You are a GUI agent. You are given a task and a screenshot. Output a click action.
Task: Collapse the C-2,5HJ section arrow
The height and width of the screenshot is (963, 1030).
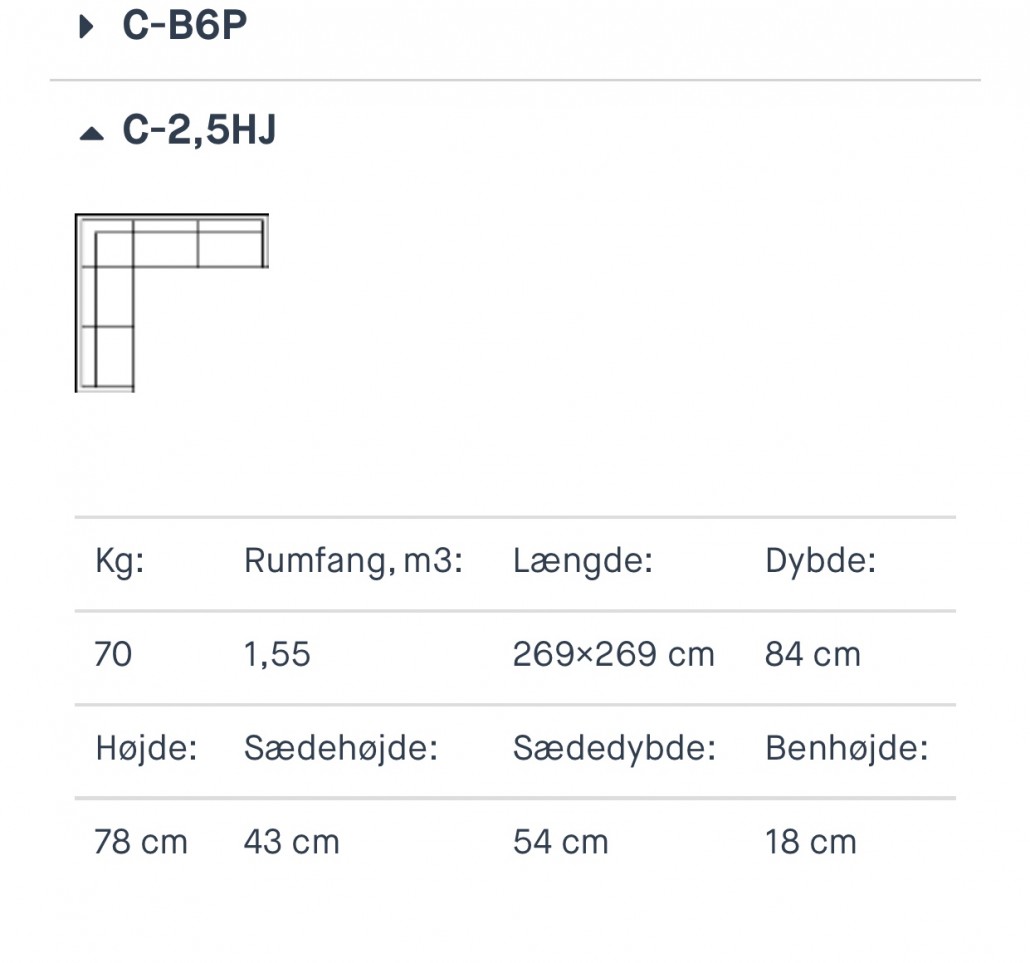[91, 133]
